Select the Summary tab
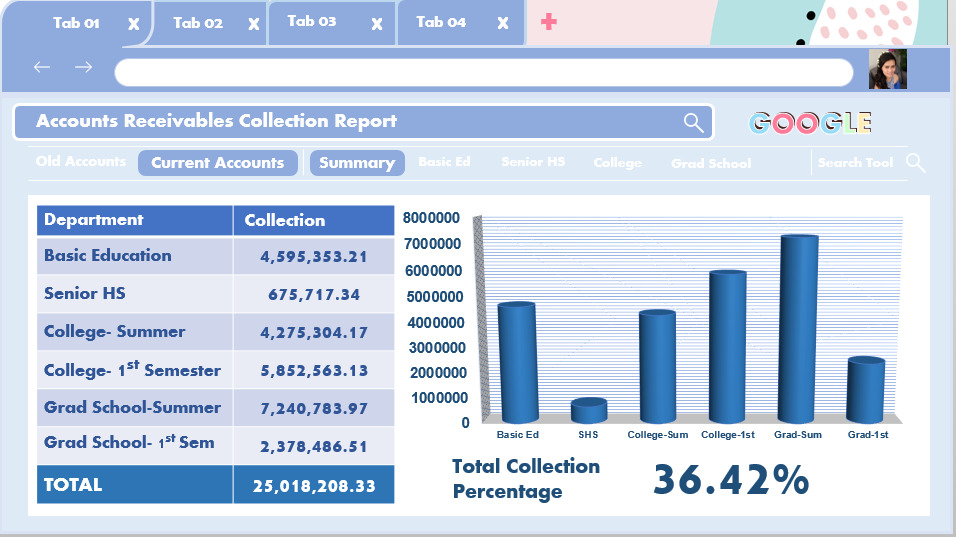Screen dimensions: 956x537 pos(356,163)
